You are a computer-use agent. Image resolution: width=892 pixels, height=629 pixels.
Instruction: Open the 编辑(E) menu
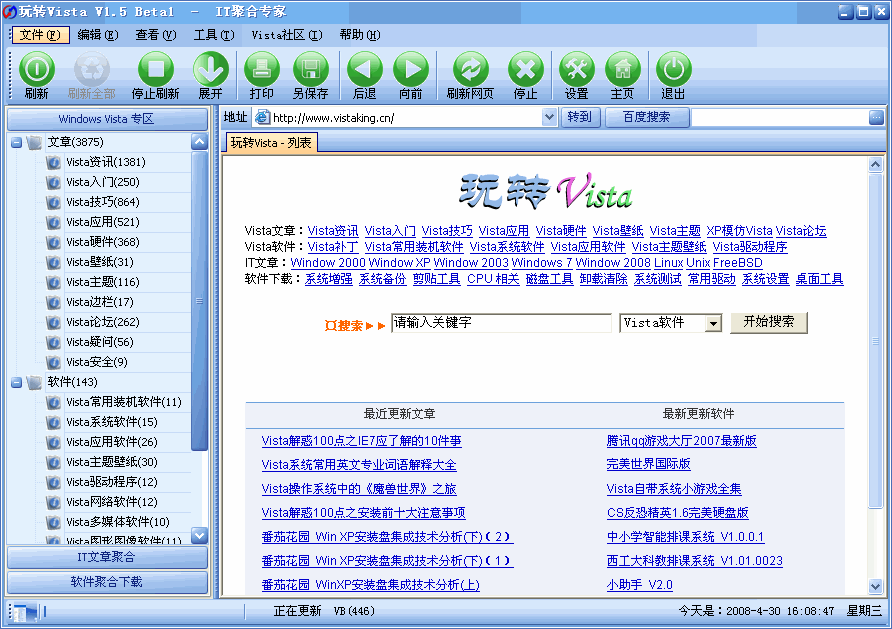point(98,35)
